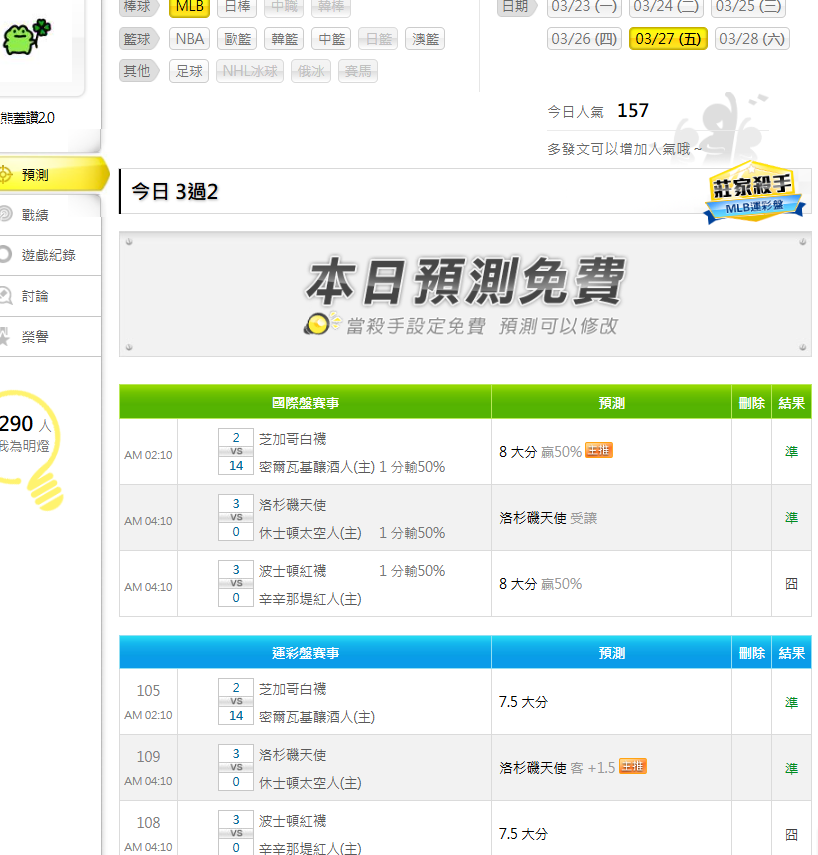Click the orange 主推 tag on 8 大分

598,451
